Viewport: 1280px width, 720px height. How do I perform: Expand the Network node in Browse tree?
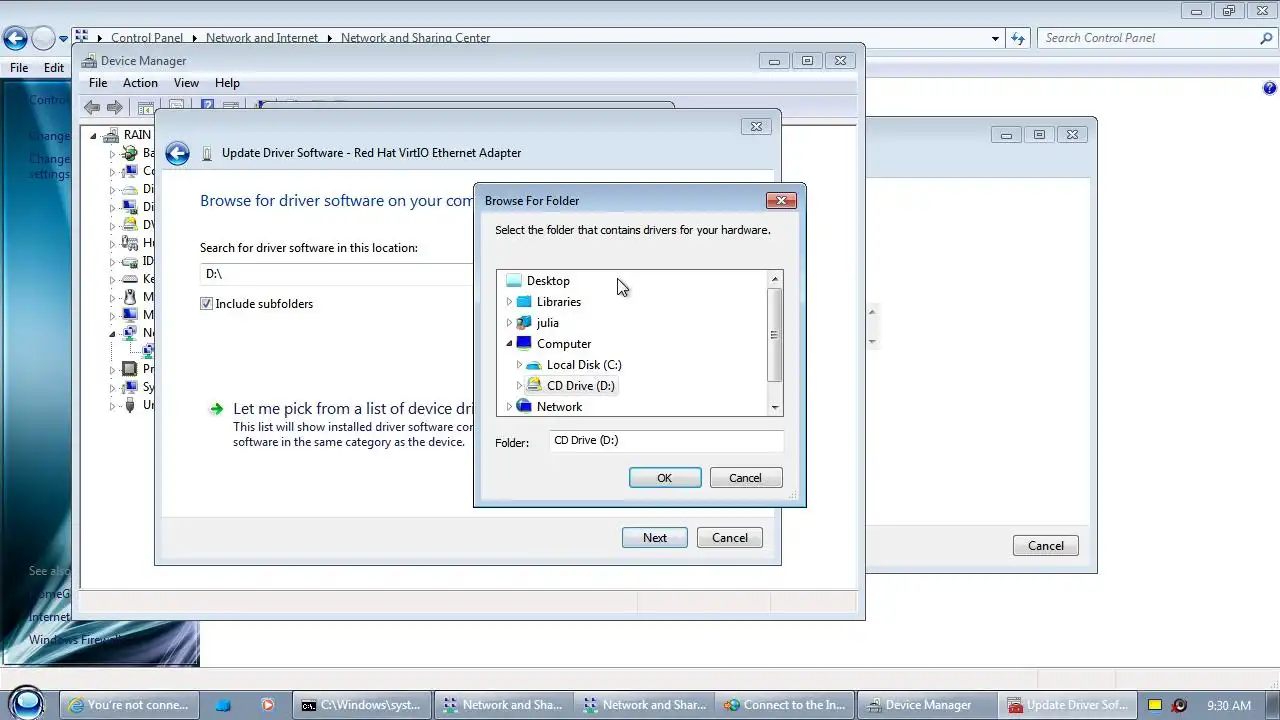[509, 407]
